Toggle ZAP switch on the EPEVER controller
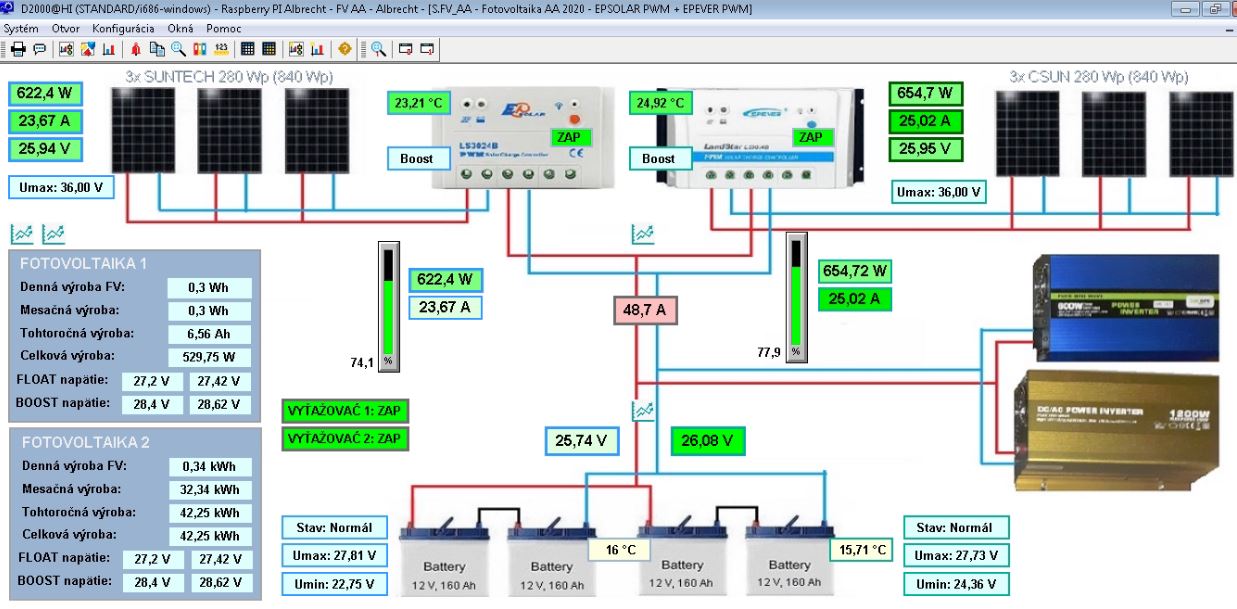 pos(811,137)
